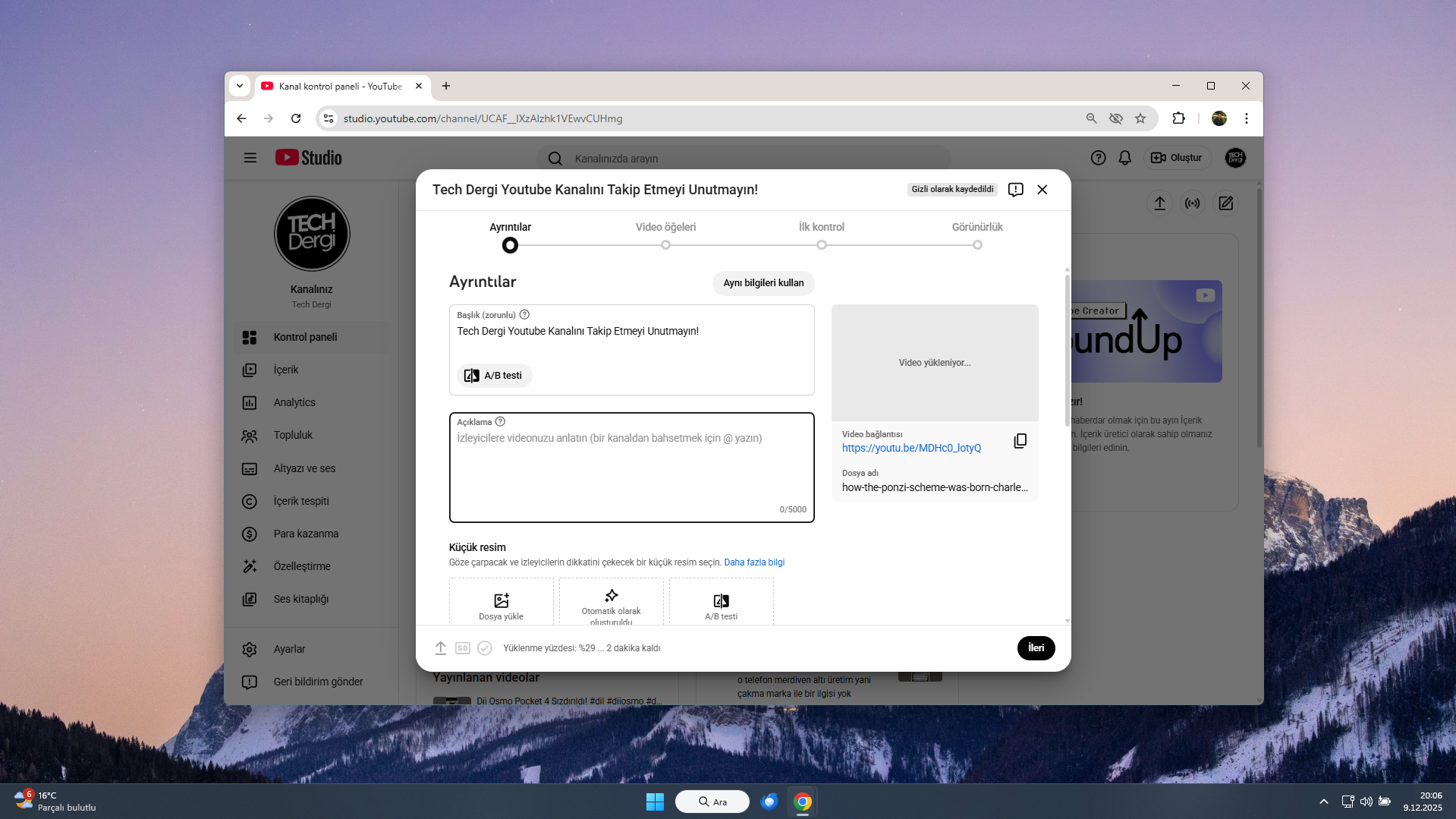This screenshot has width=1456, height=819.
Task: Open YouTube Studio notifications bell
Action: (1124, 158)
